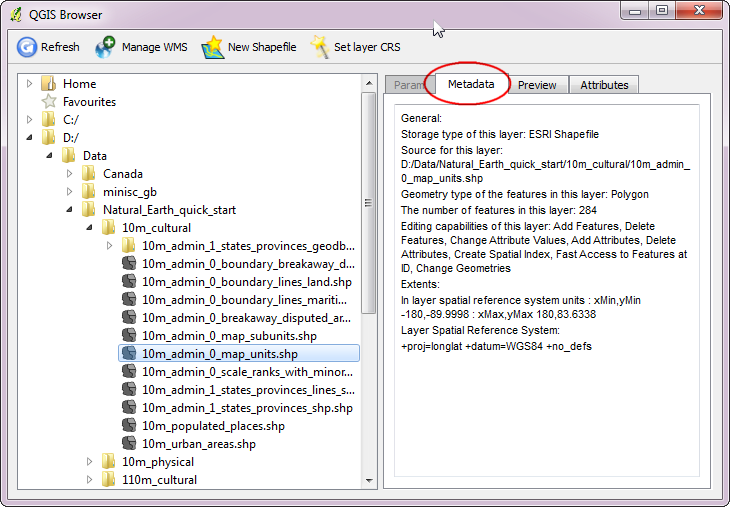Click the New Shapefile star icon

tap(213, 47)
